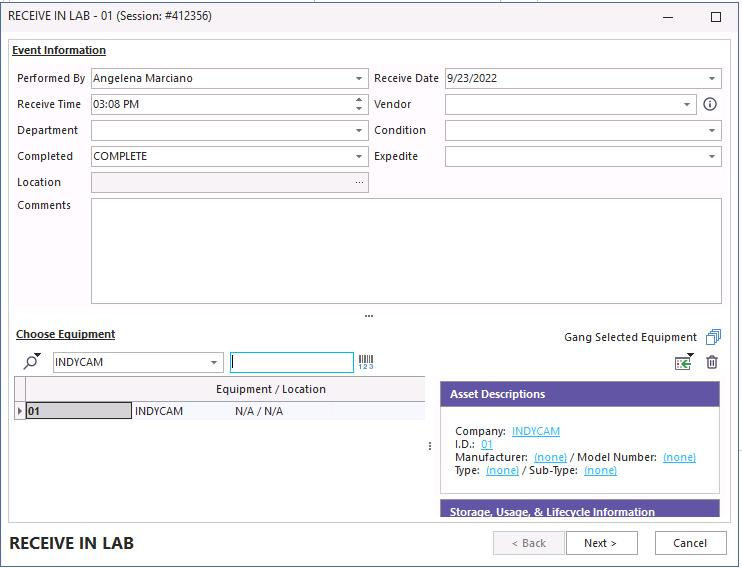
Task: Open the Completed status dropdown
Action: [359, 156]
